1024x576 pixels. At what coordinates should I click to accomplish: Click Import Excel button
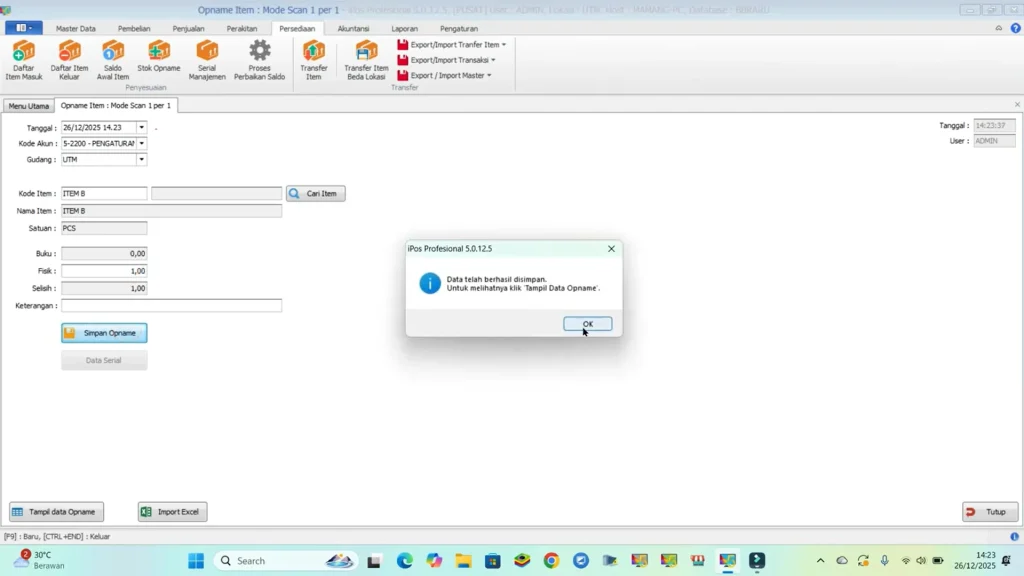(172, 512)
